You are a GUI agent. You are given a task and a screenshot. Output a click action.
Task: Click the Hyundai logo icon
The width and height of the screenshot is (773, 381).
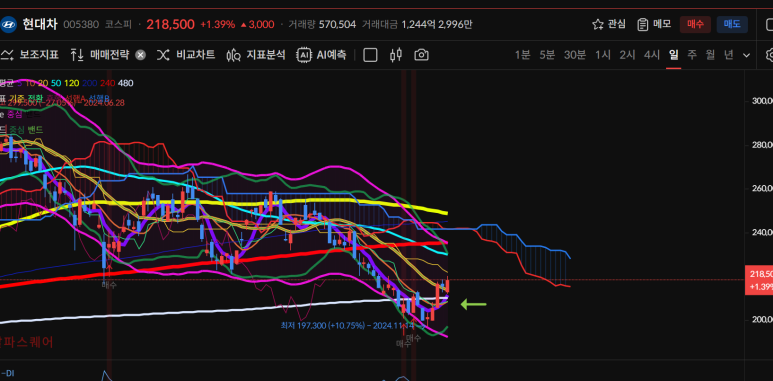click(8, 24)
